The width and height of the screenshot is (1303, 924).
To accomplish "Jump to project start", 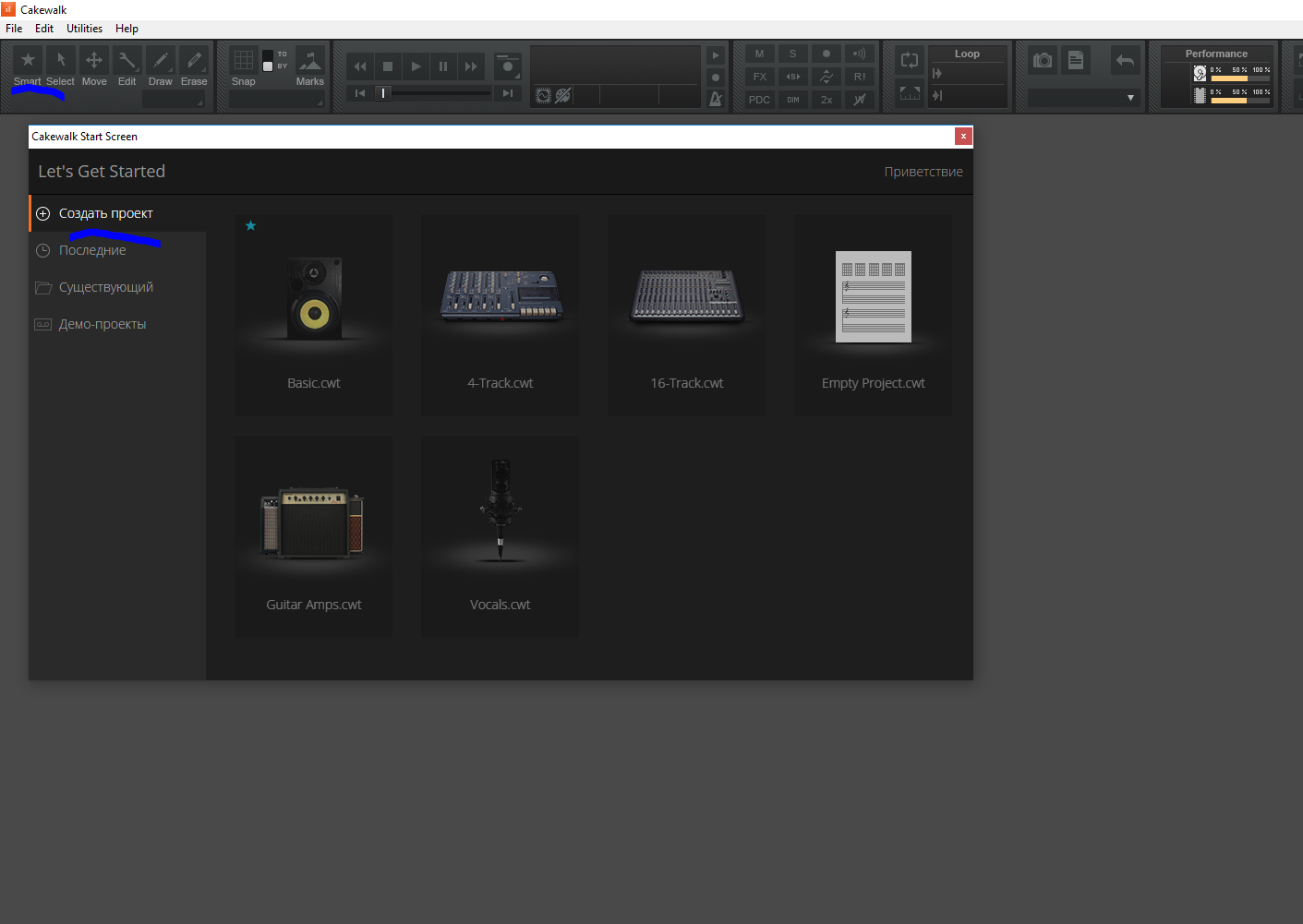I will pyautogui.click(x=360, y=93).
